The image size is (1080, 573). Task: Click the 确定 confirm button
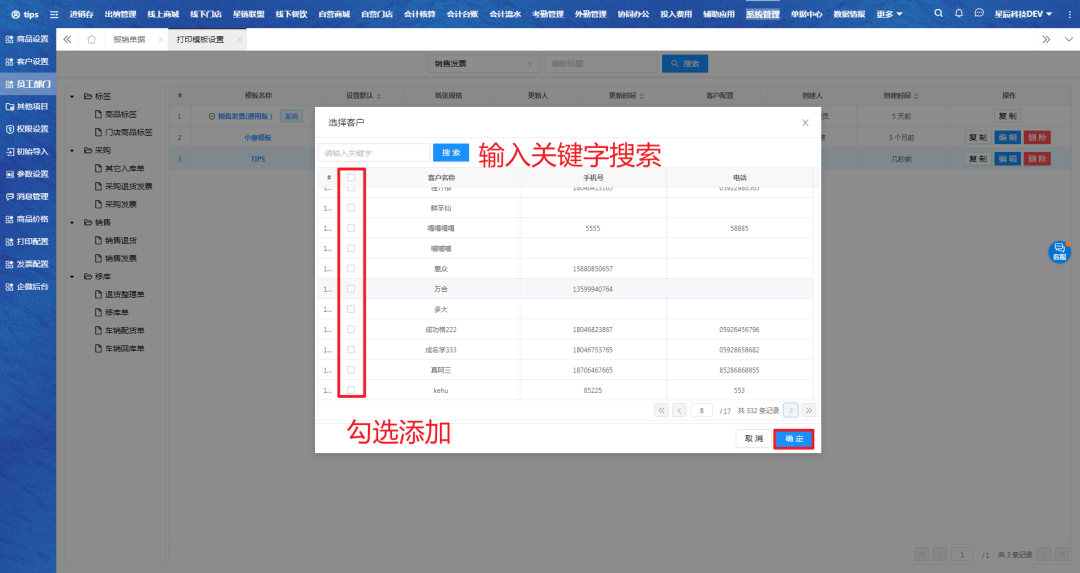tap(793, 439)
